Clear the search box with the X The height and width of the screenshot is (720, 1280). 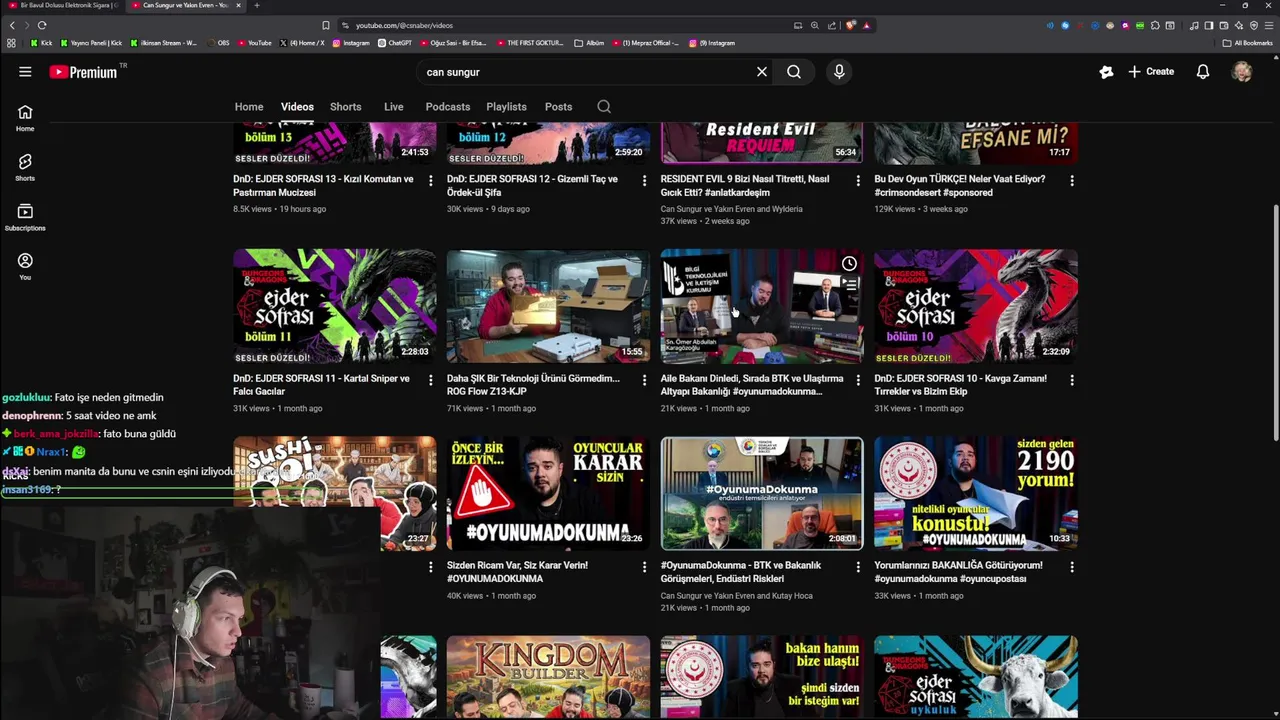[x=762, y=72]
